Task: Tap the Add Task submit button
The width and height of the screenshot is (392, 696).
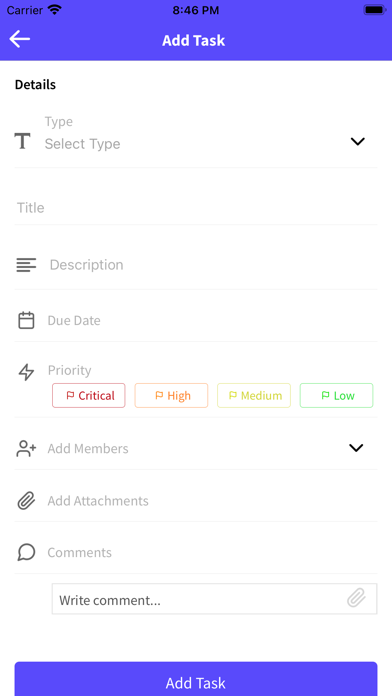Action: [196, 679]
